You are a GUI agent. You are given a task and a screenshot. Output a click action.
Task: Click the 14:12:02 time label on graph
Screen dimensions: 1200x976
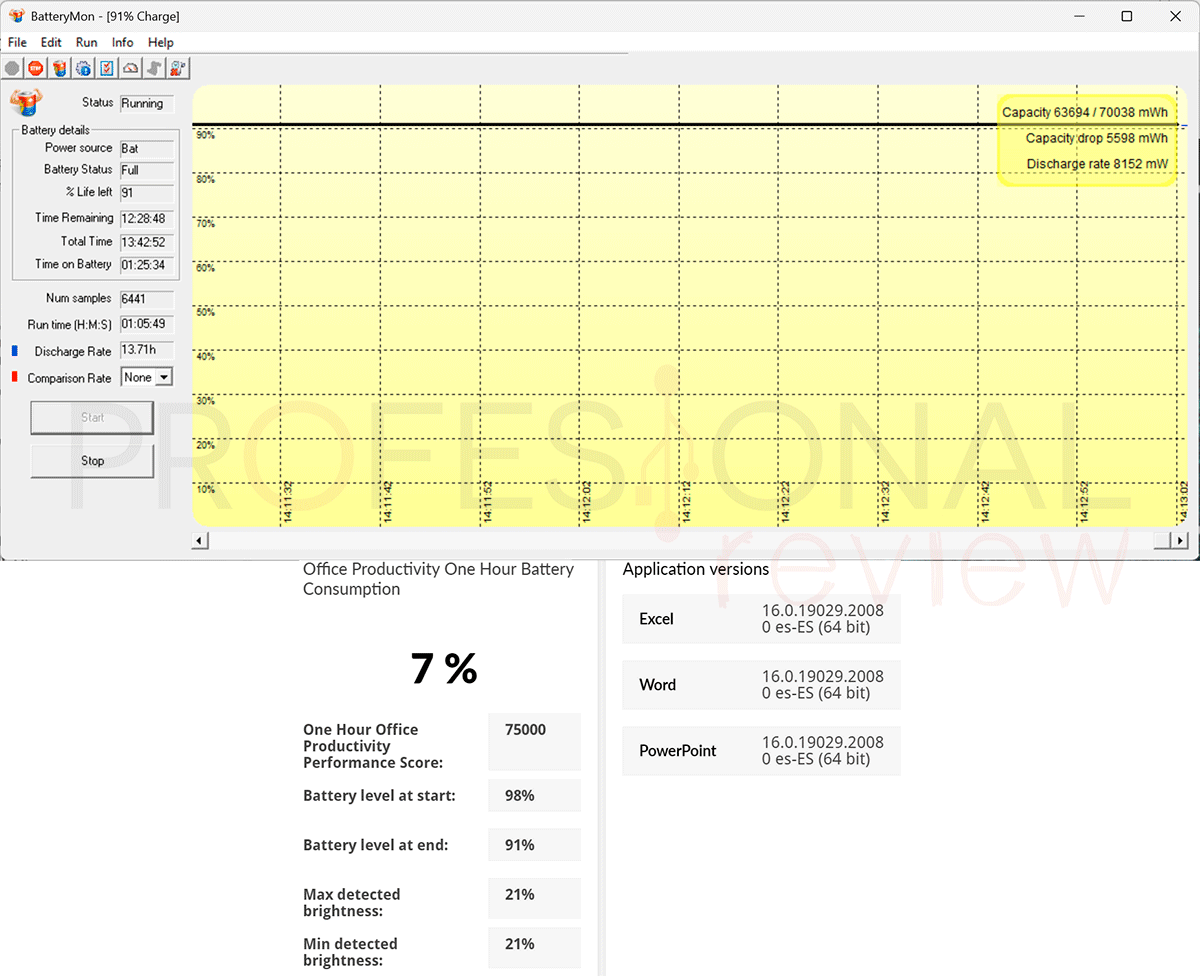[x=587, y=502]
